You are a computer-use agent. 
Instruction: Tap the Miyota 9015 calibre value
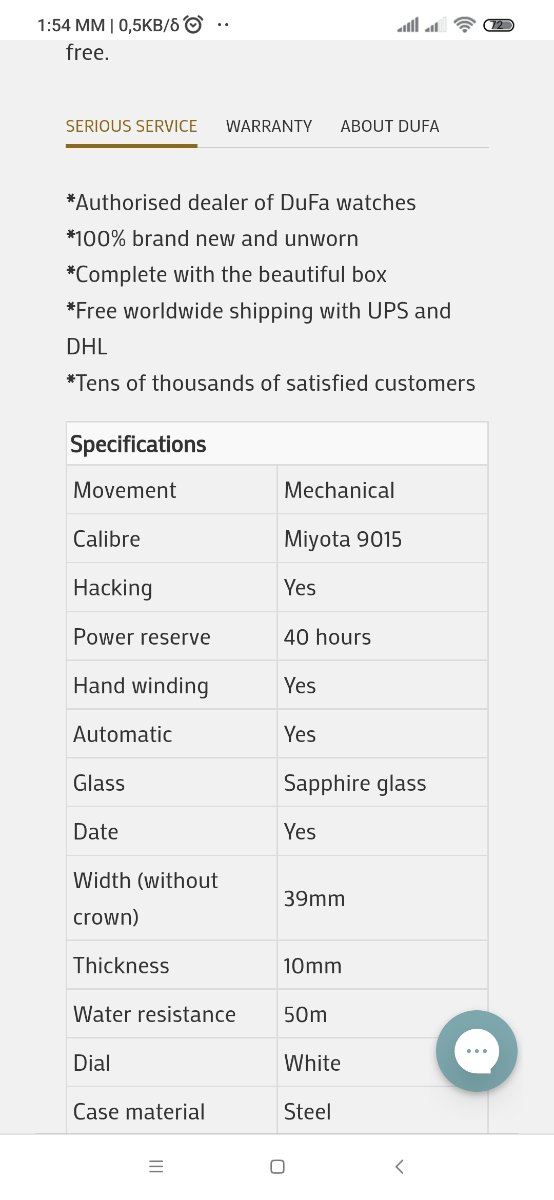click(x=343, y=539)
